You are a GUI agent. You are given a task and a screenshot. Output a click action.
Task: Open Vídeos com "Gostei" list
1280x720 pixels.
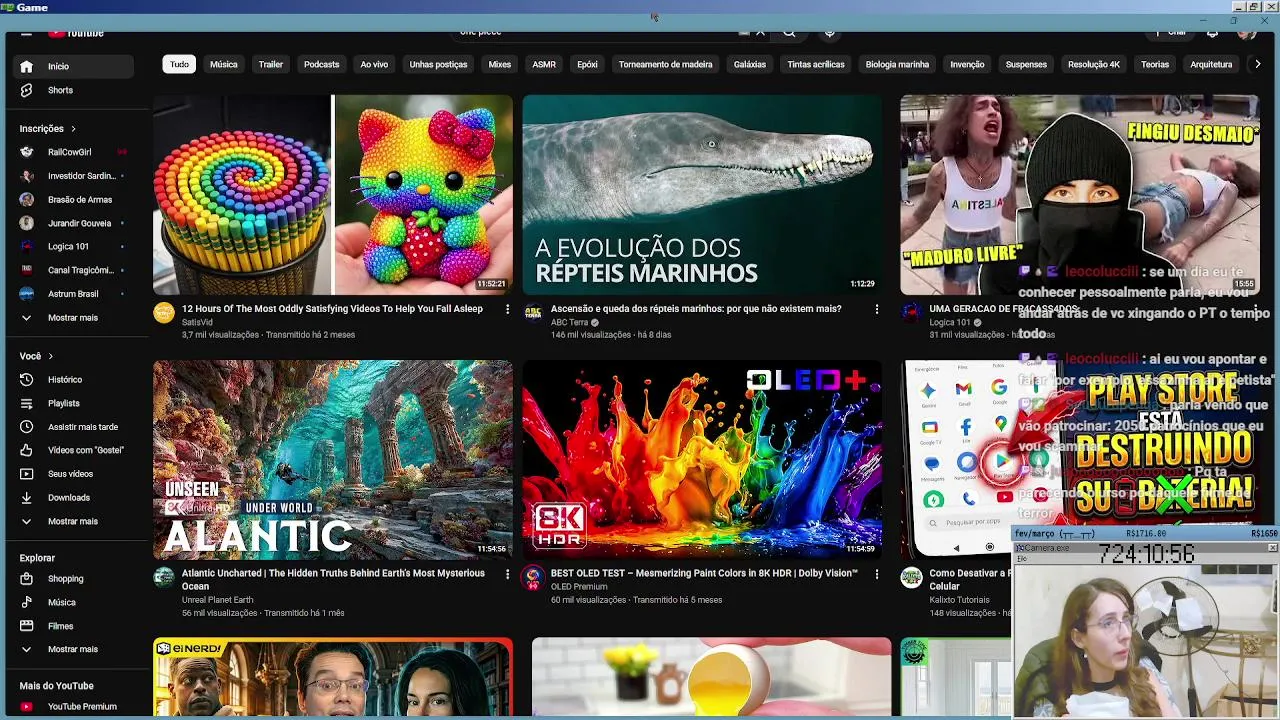(x=72, y=450)
